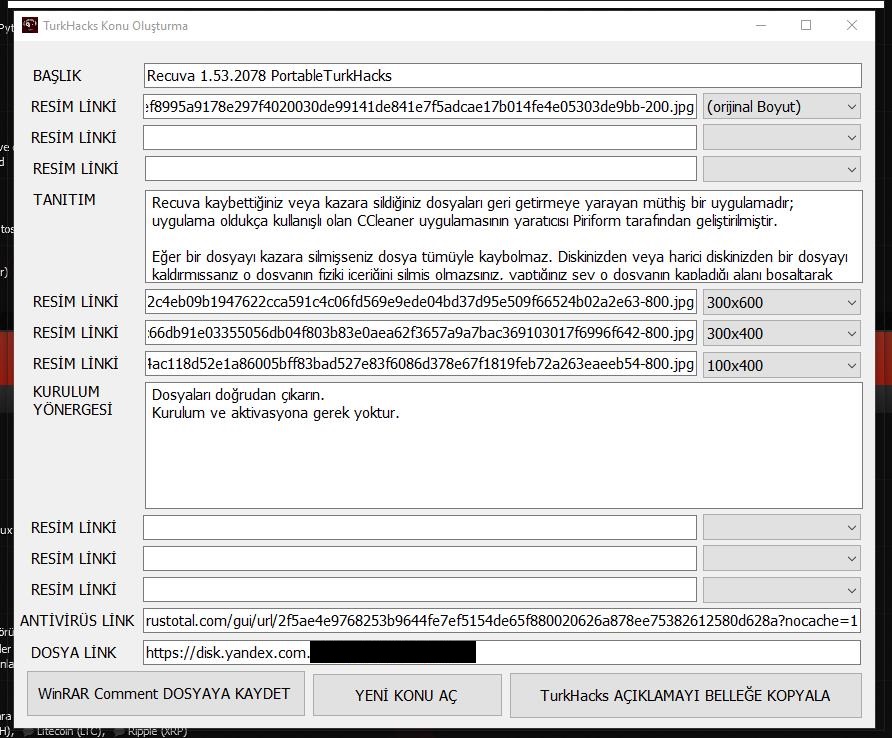Expand the 100x400 size dropdown
Viewport: 892px width, 738px height.
tap(782, 365)
